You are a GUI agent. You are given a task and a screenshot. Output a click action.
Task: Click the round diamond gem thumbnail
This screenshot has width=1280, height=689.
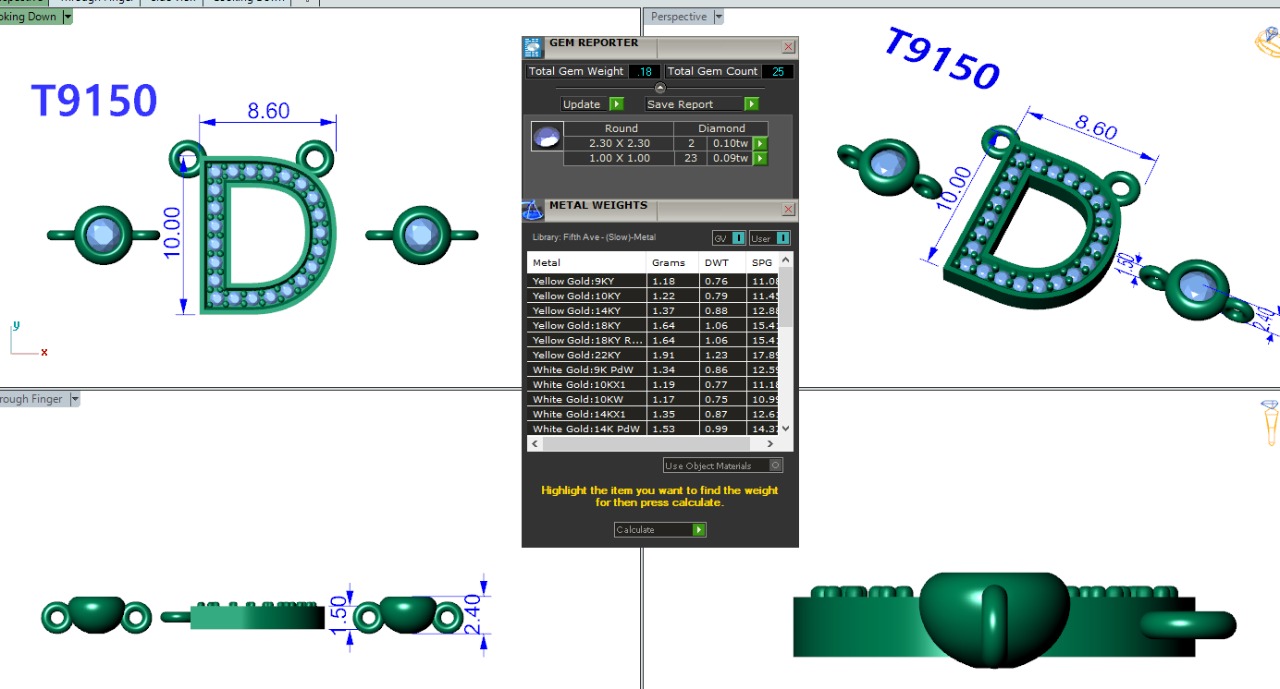[547, 137]
